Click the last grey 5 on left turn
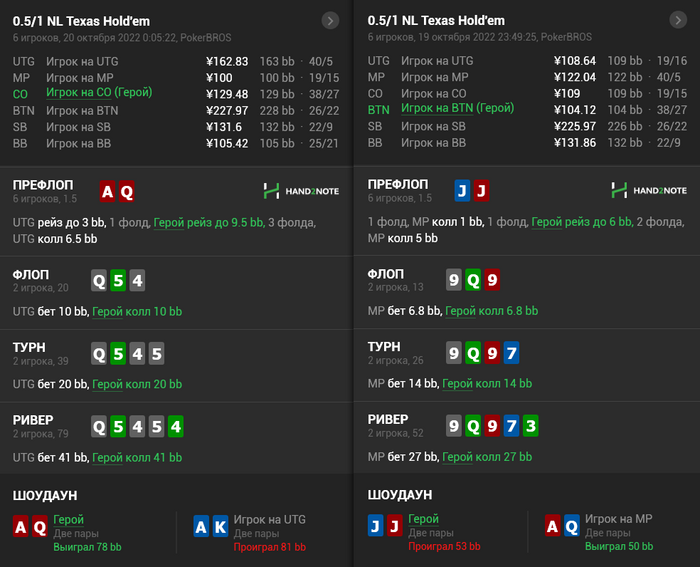Viewport: 700px width, 567px height. point(157,354)
